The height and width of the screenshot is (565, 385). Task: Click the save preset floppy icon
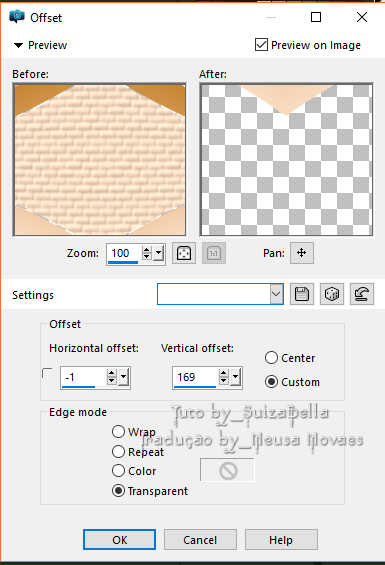(302, 294)
